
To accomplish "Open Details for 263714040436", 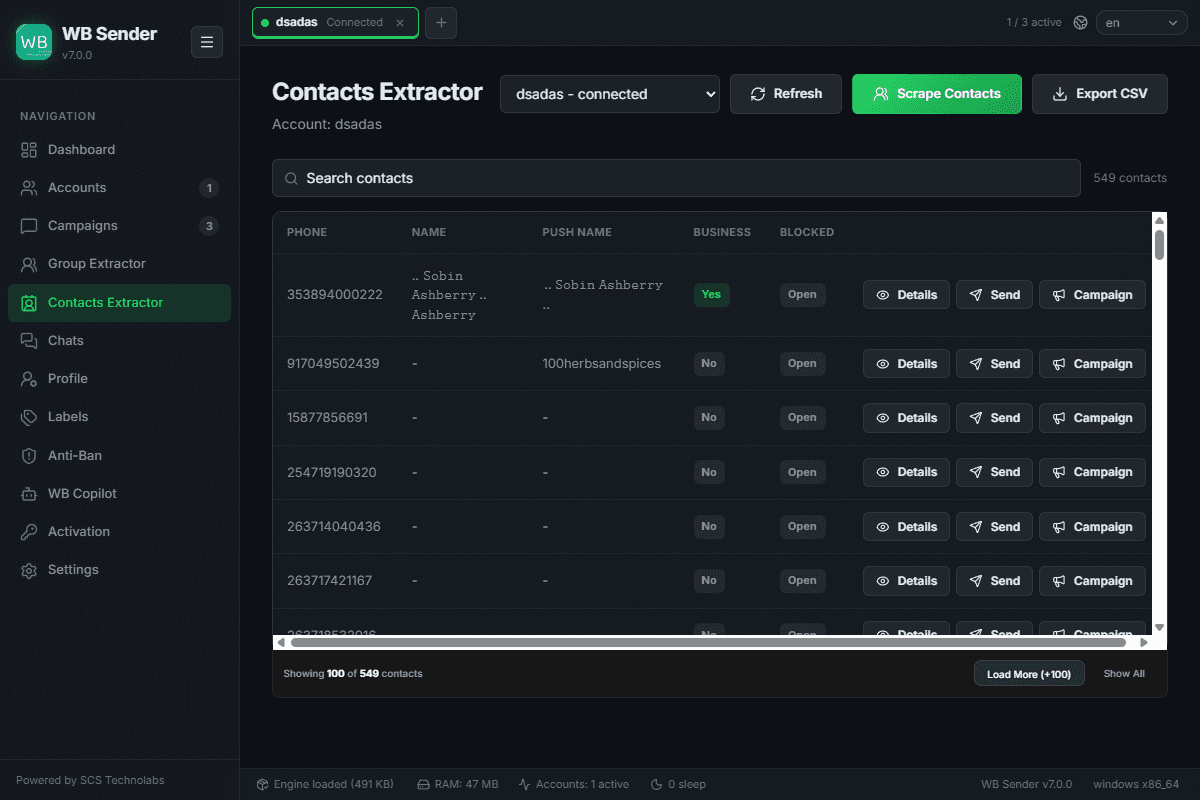I will point(906,527).
